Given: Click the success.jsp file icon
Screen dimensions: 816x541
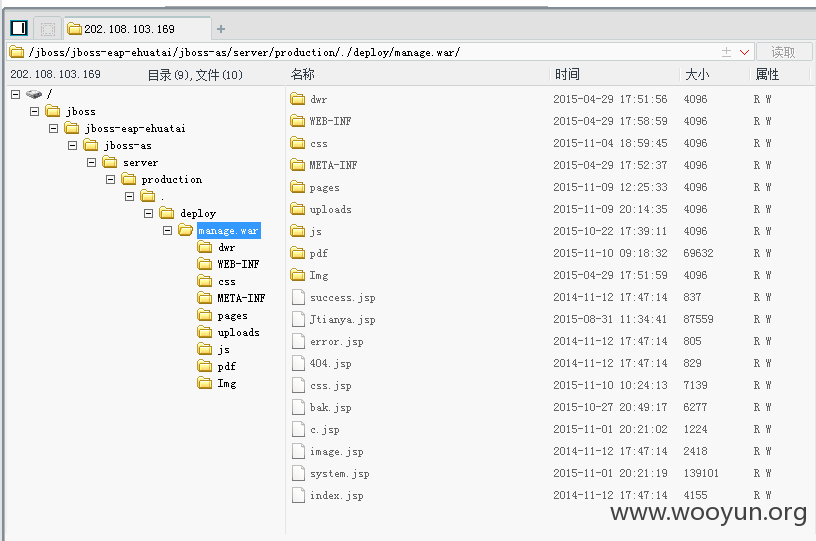Looking at the screenshot, I should tap(298, 297).
